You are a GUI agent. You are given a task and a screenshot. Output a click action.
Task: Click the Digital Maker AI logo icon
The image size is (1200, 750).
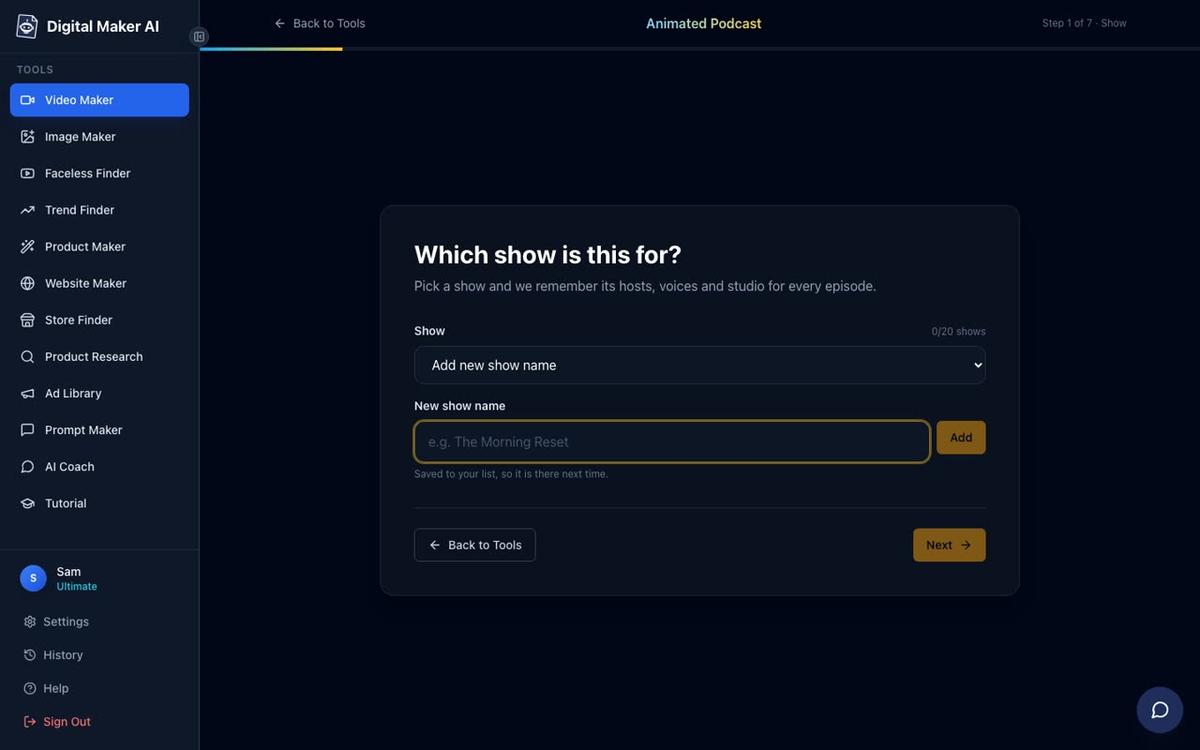point(27,26)
